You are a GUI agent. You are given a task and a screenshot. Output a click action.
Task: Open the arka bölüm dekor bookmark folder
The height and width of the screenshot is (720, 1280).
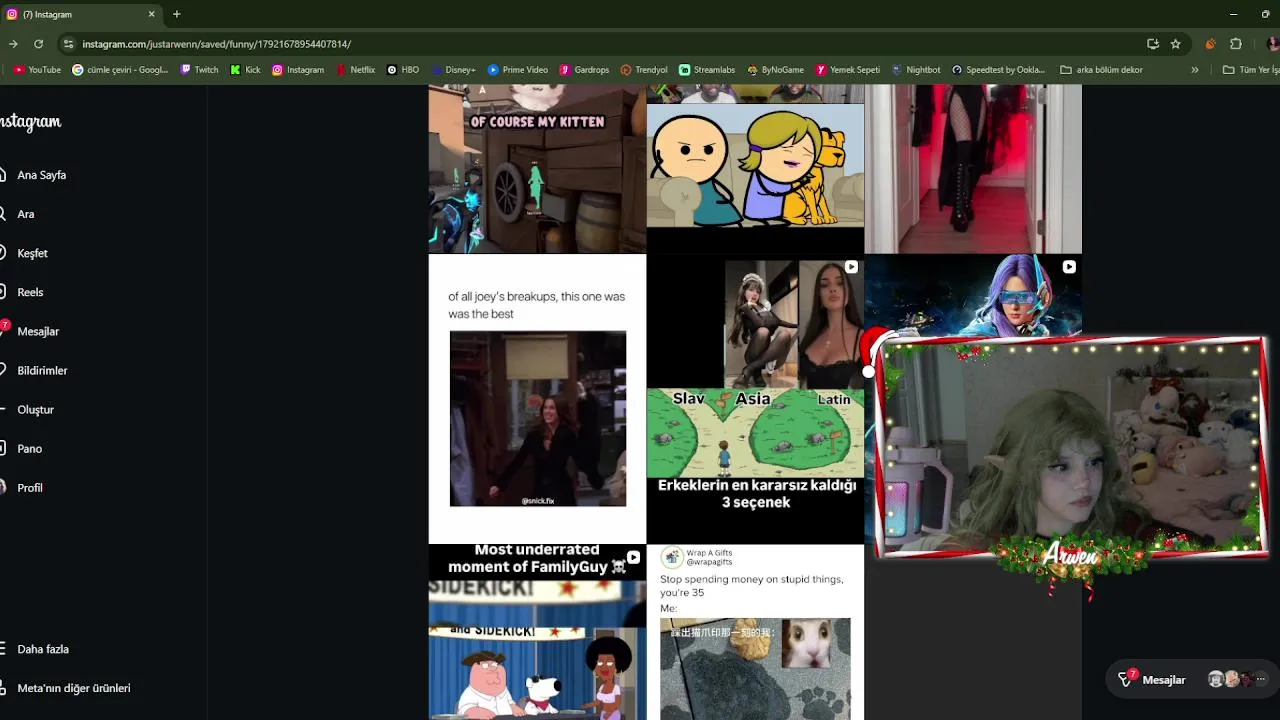click(x=1101, y=70)
